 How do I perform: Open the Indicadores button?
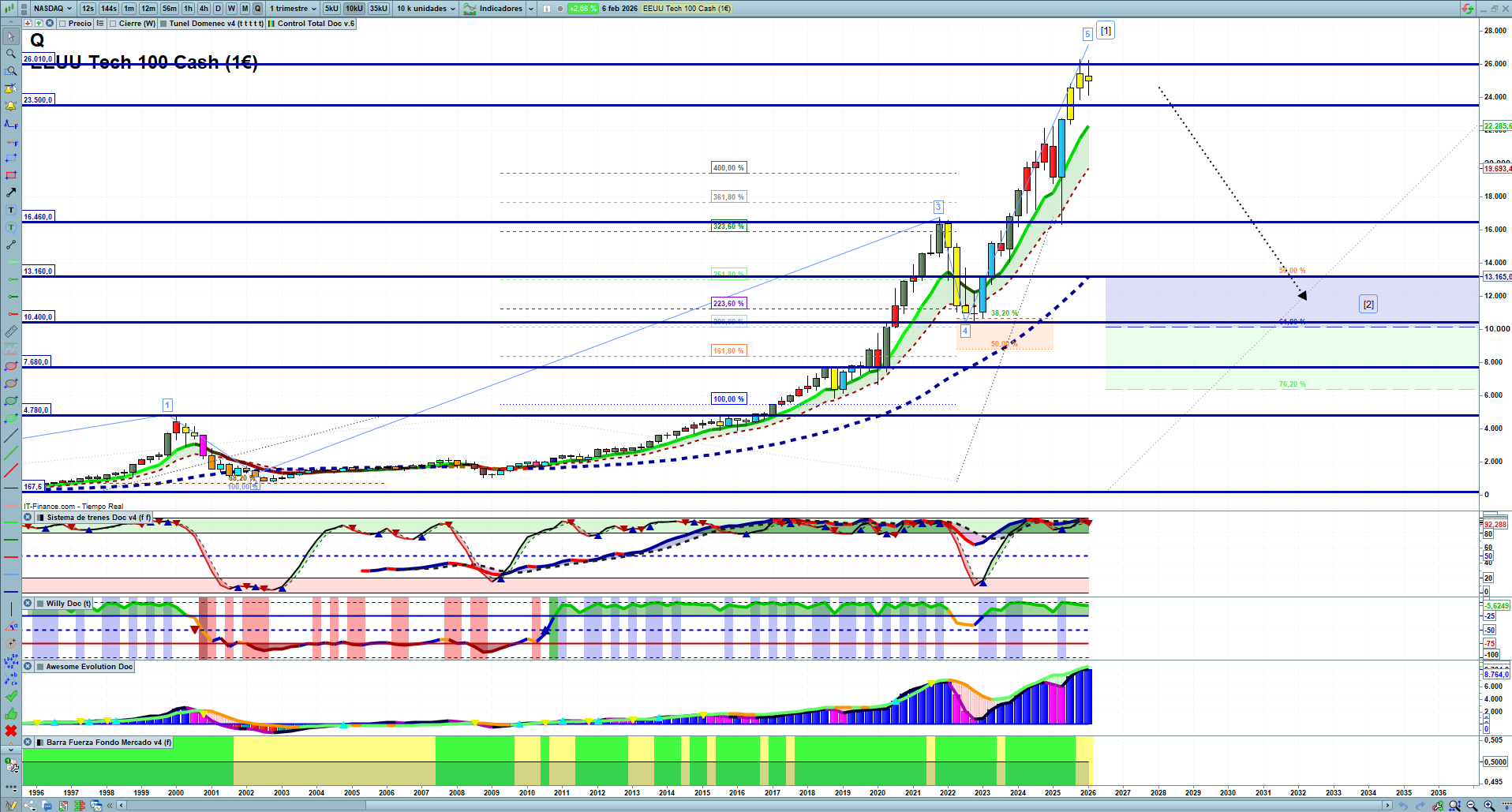point(494,9)
